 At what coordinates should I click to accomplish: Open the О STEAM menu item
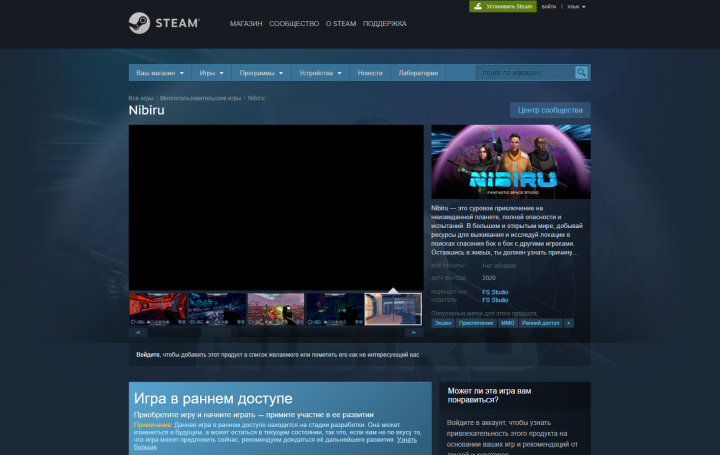click(341, 23)
